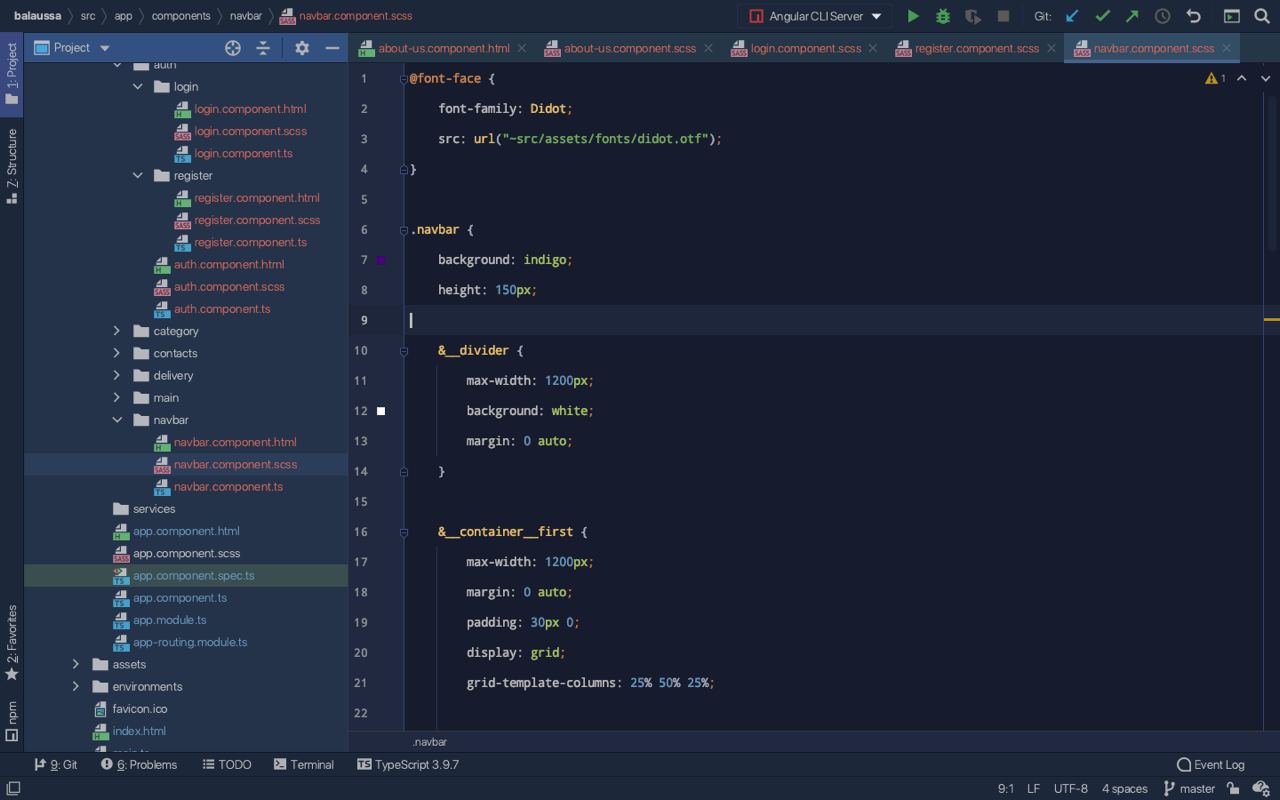The height and width of the screenshot is (800, 1280).
Task: Open warning indicator showing 1 problem
Action: (x=1215, y=78)
